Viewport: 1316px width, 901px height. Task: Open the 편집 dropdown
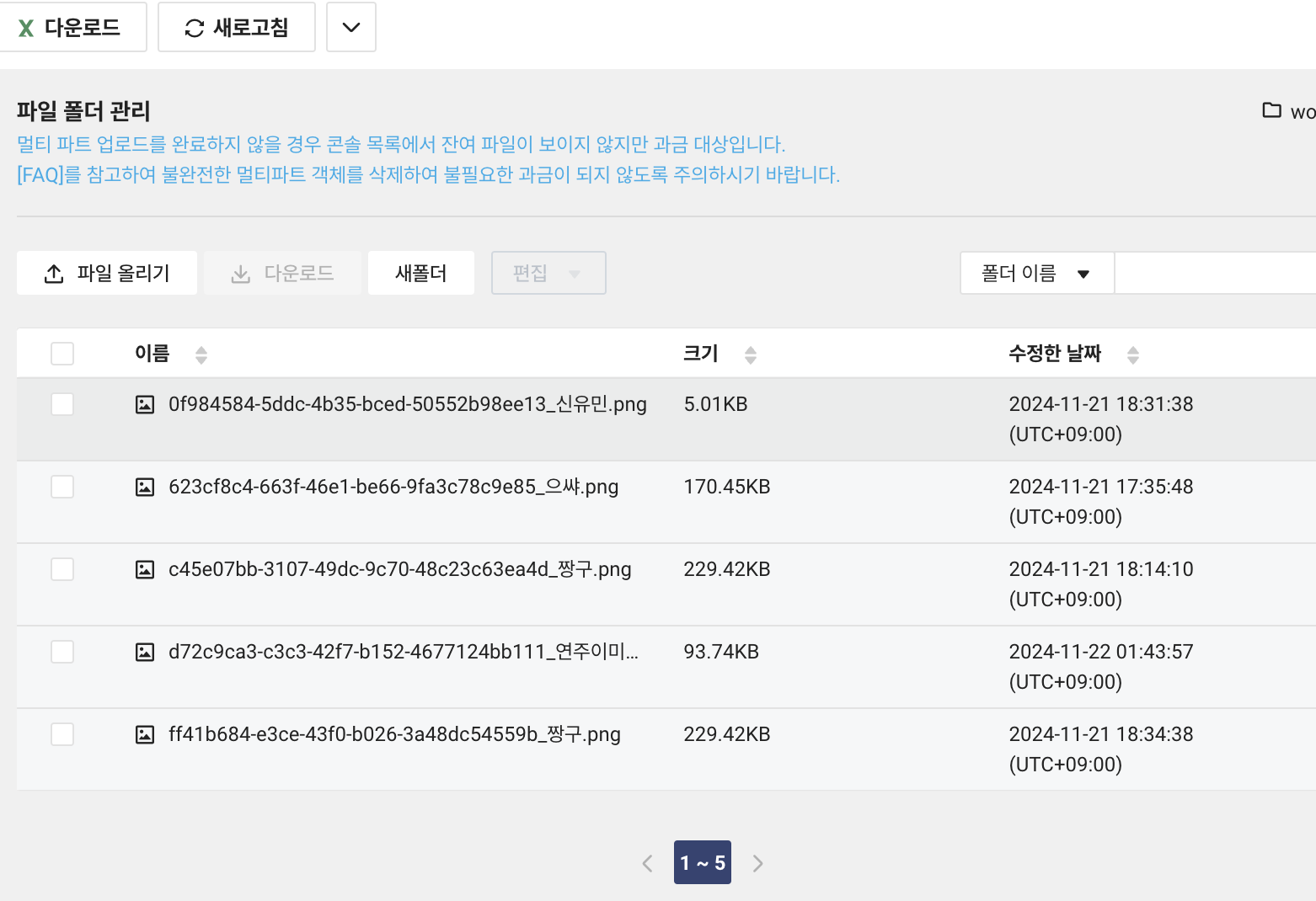[548, 273]
